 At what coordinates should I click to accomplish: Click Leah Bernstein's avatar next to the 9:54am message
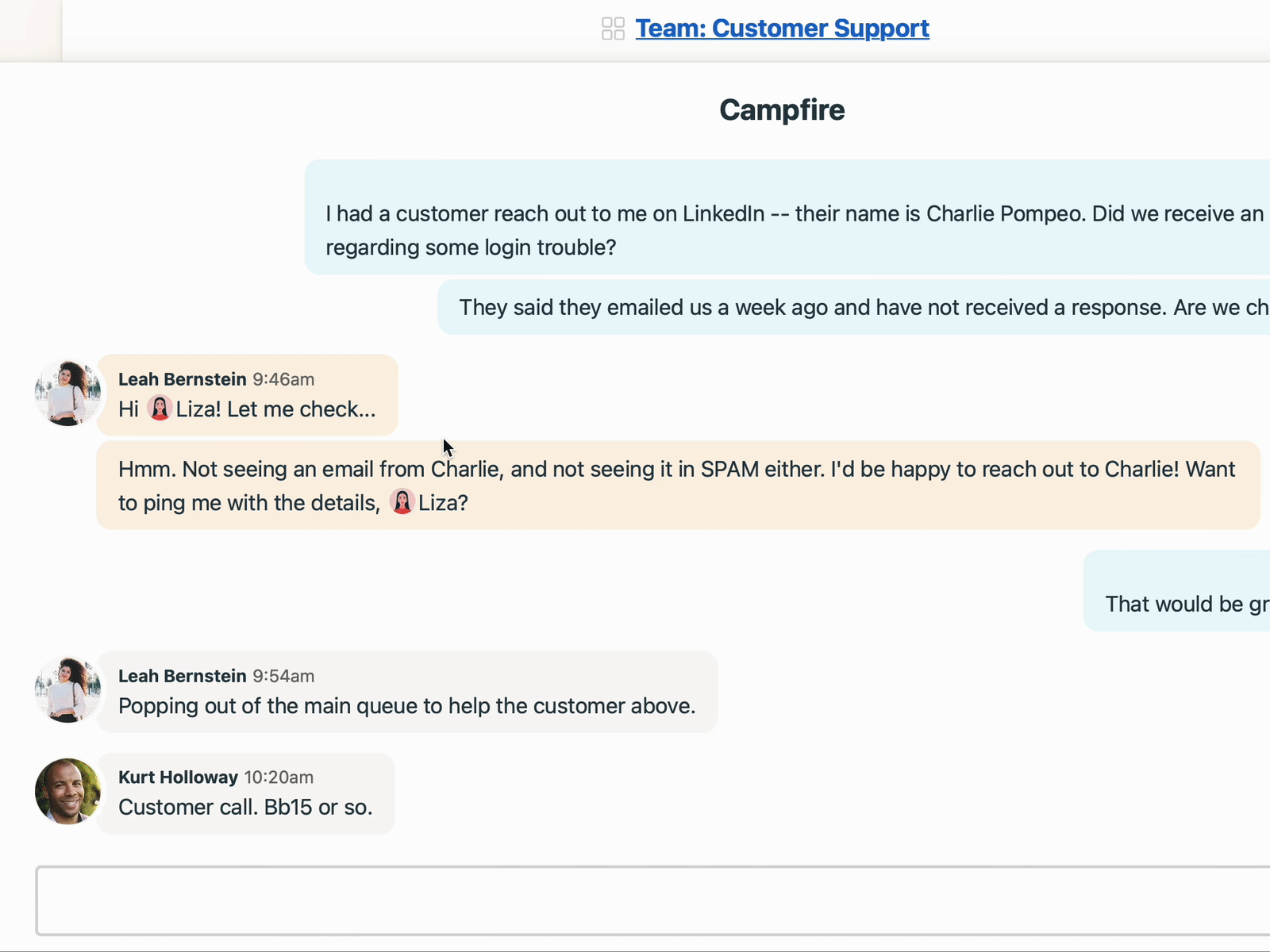(x=67, y=689)
